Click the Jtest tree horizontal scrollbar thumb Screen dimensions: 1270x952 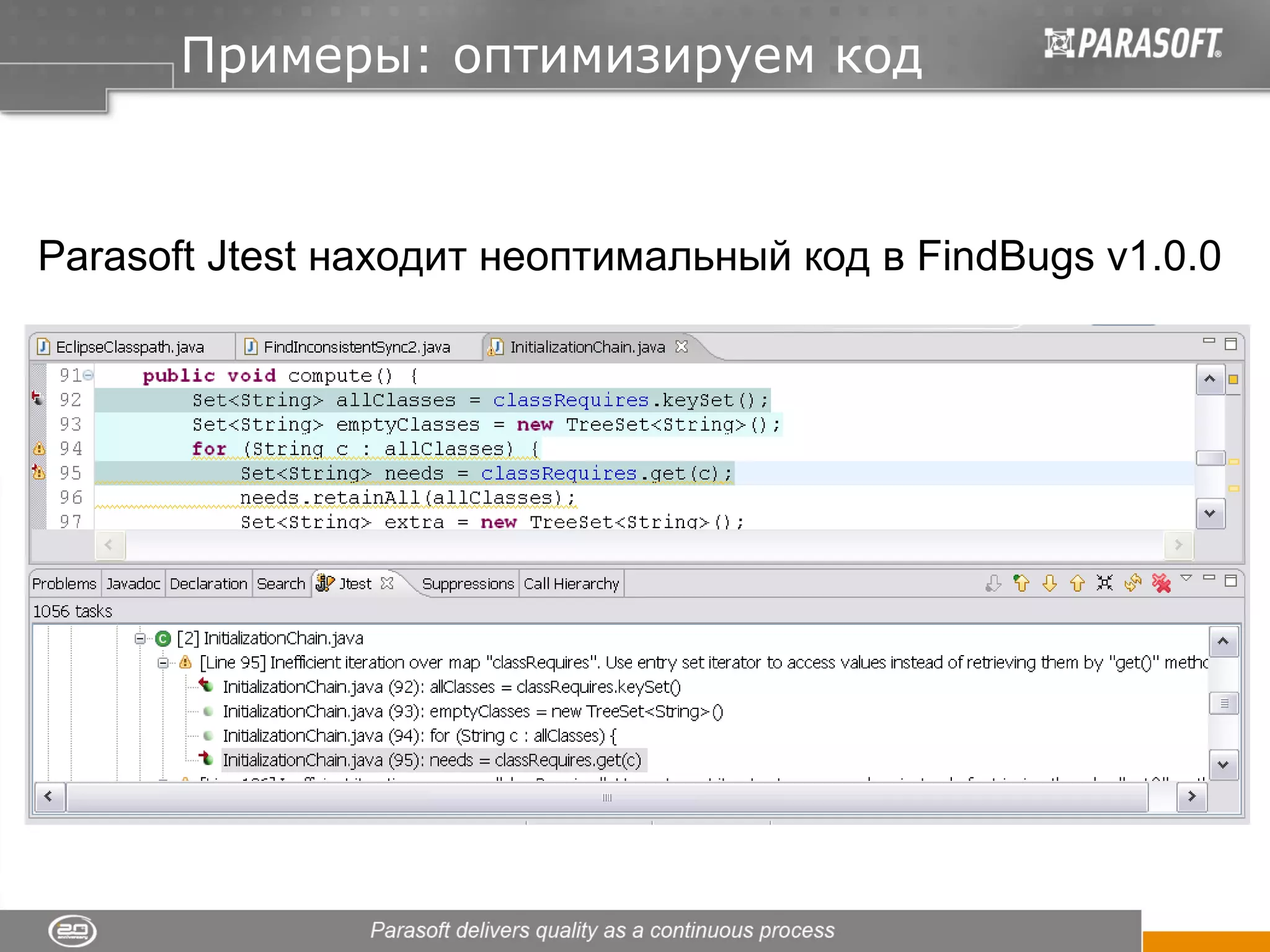[607, 797]
